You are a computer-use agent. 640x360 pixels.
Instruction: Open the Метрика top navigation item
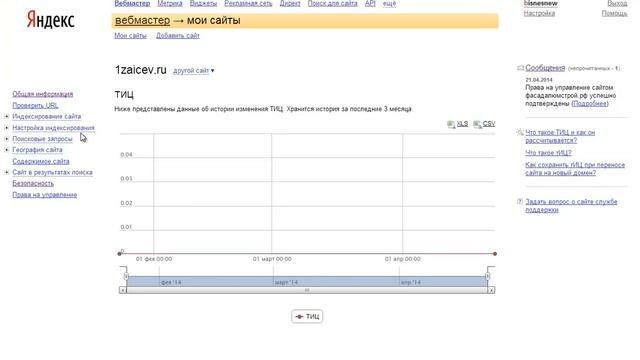click(x=170, y=3)
